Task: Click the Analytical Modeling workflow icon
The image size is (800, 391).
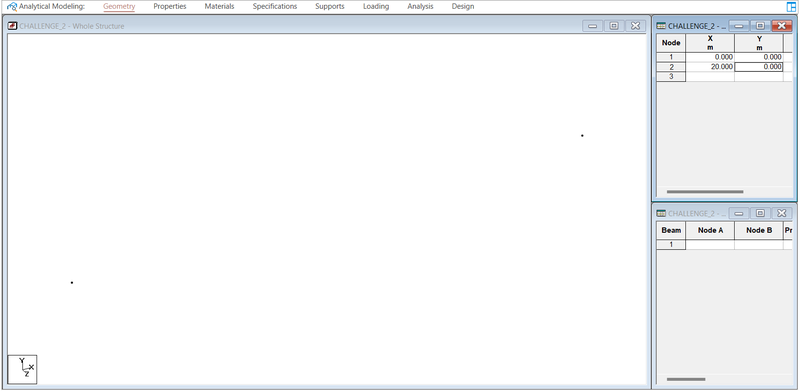Action: [12, 7]
